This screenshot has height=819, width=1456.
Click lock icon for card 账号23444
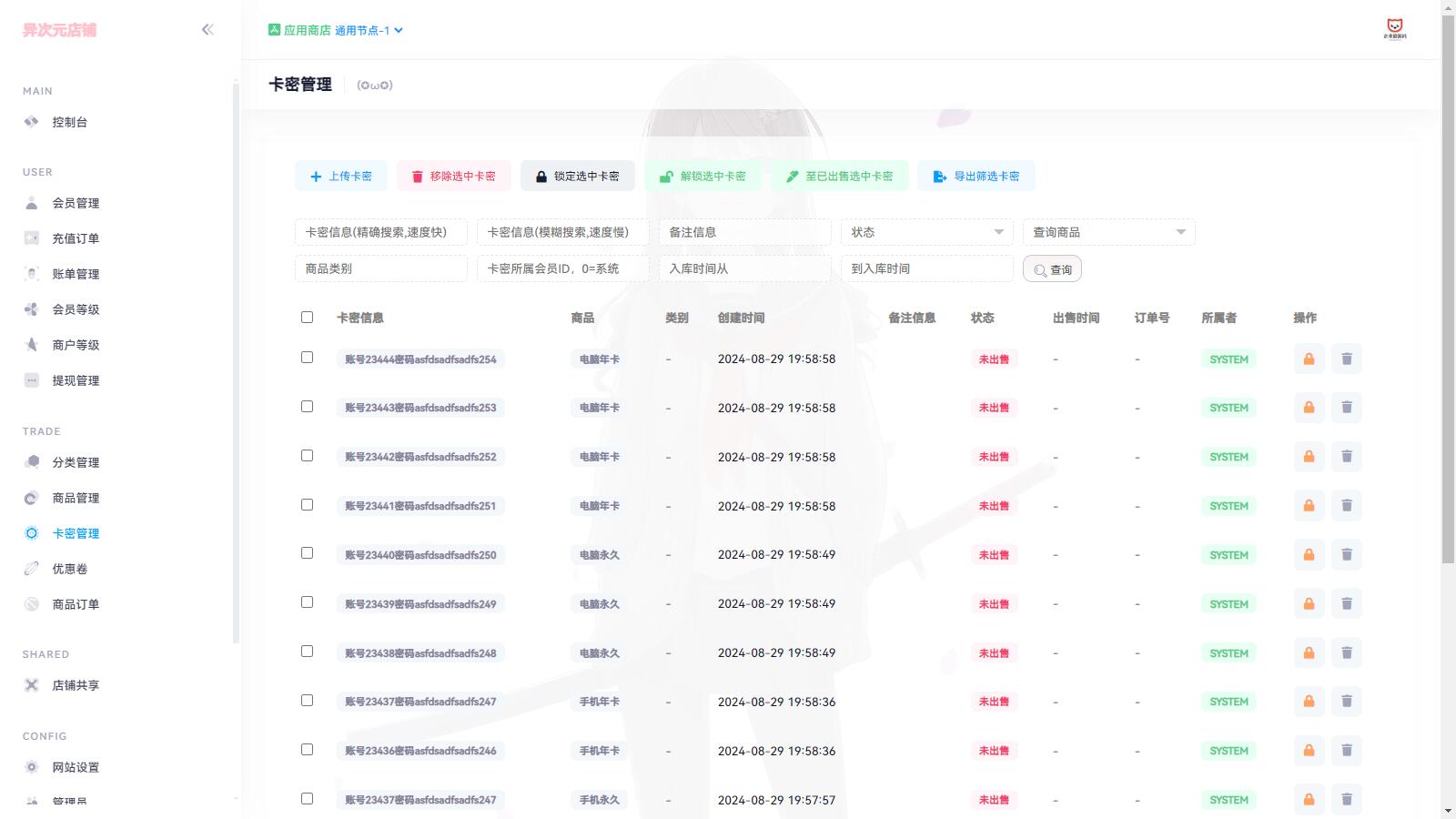tap(1309, 359)
